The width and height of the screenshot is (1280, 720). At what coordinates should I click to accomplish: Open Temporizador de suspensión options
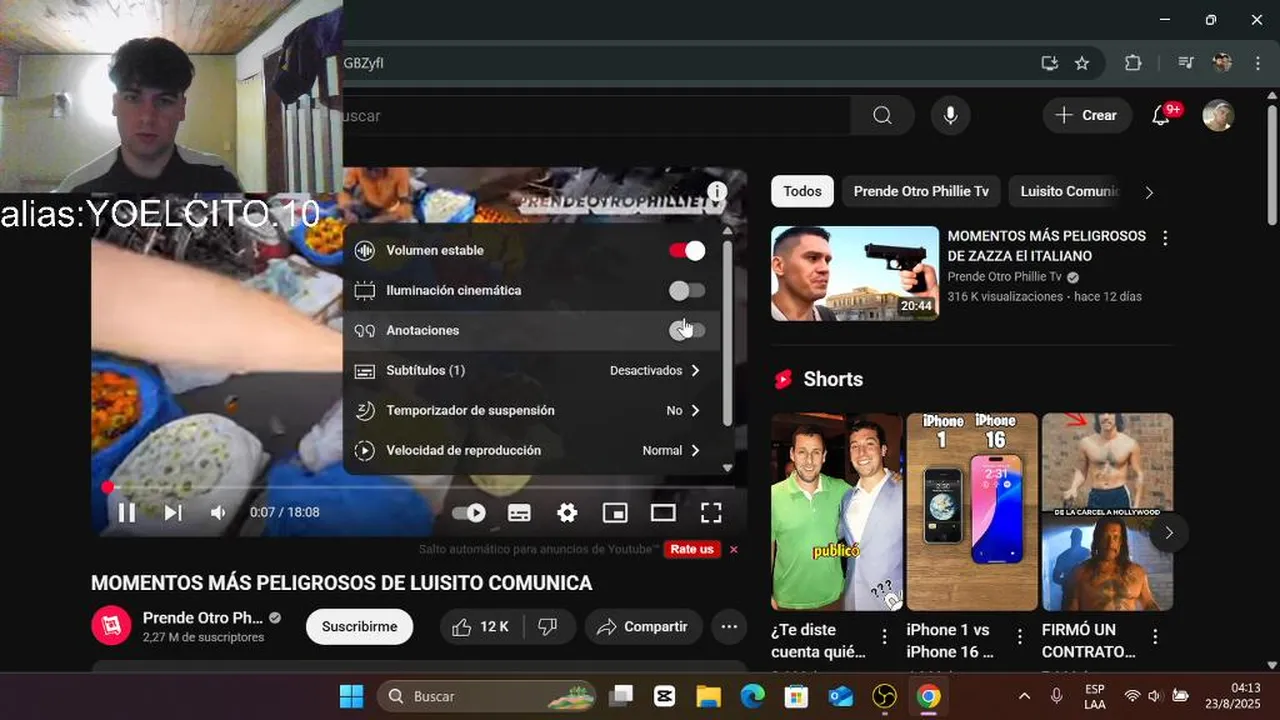(532, 411)
